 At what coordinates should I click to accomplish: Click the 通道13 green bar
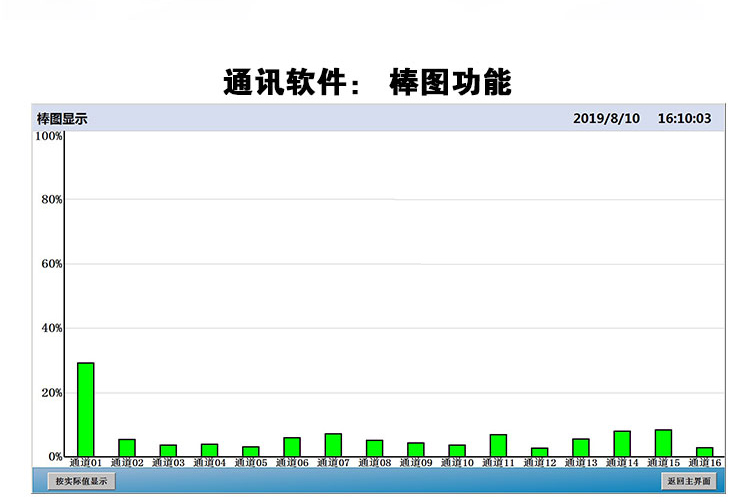pos(581,448)
